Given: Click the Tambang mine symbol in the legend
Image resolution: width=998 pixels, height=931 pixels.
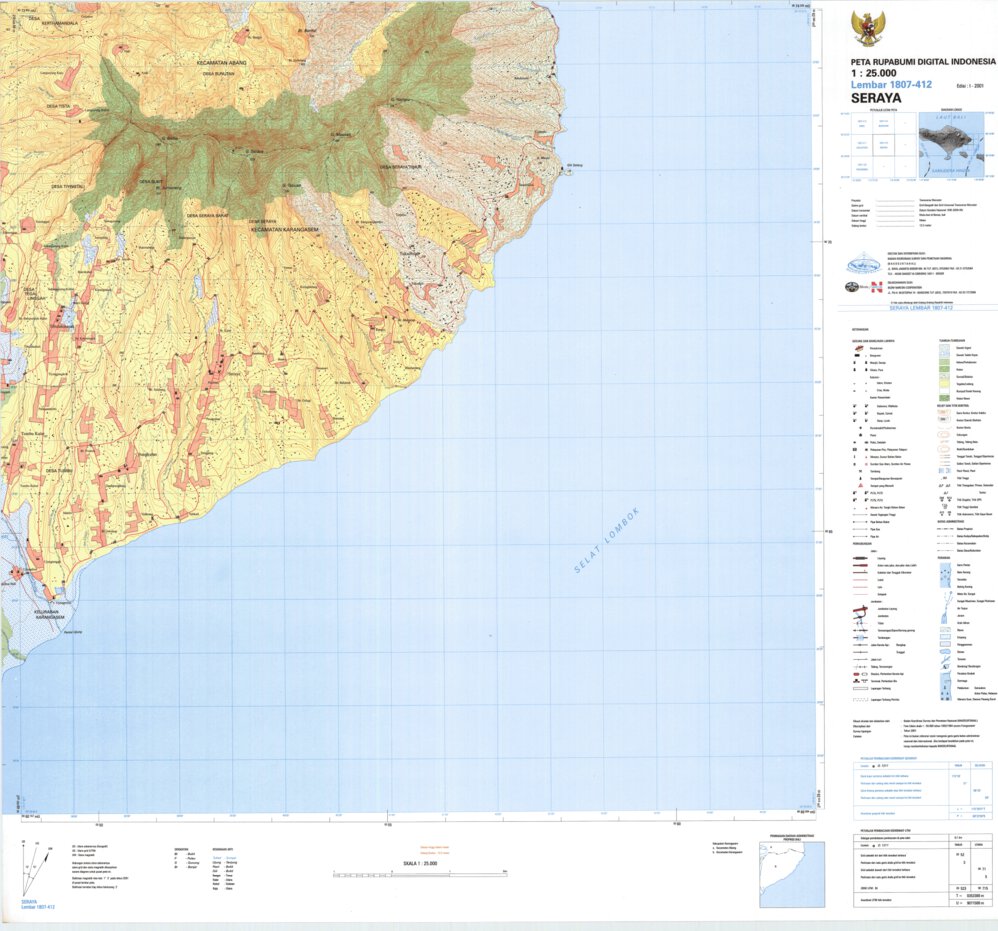Looking at the screenshot, I should tap(858, 471).
